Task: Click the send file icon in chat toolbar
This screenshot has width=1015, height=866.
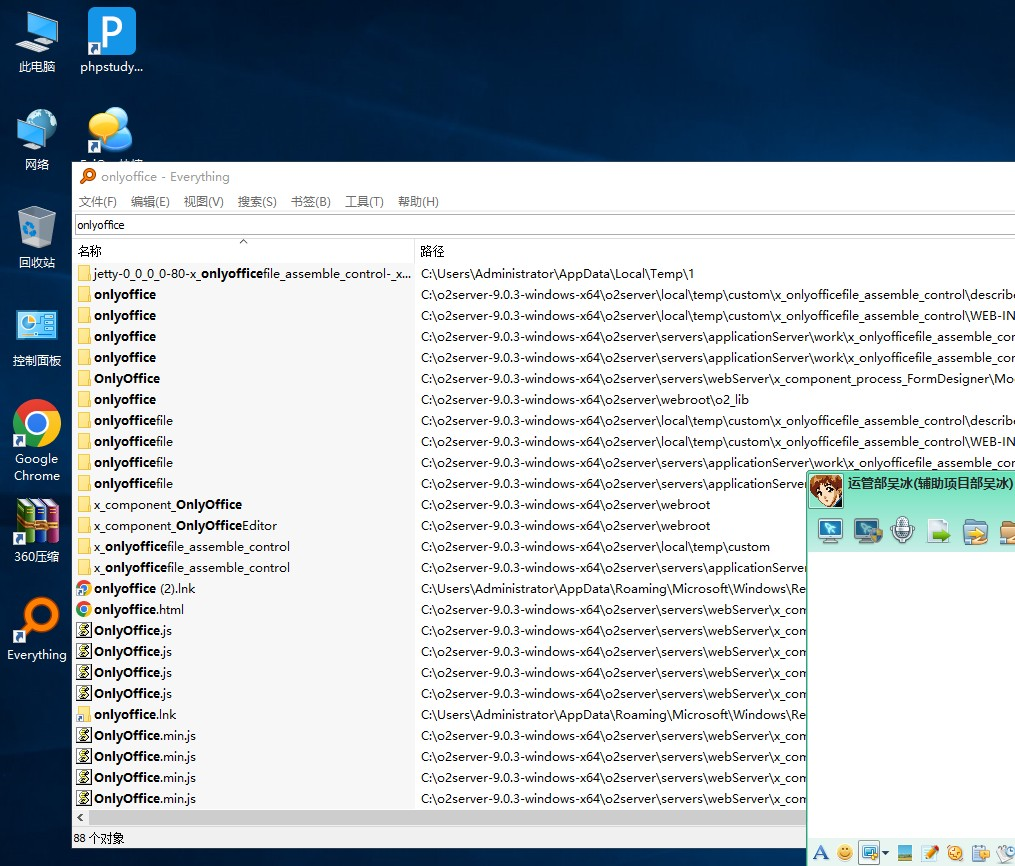Action: point(939,531)
